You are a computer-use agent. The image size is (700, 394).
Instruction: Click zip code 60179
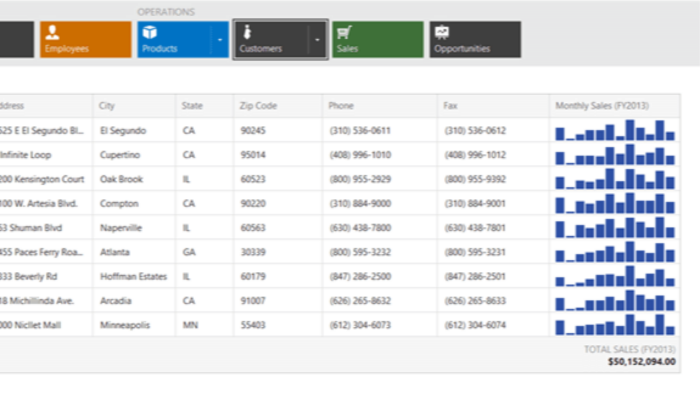click(x=253, y=276)
